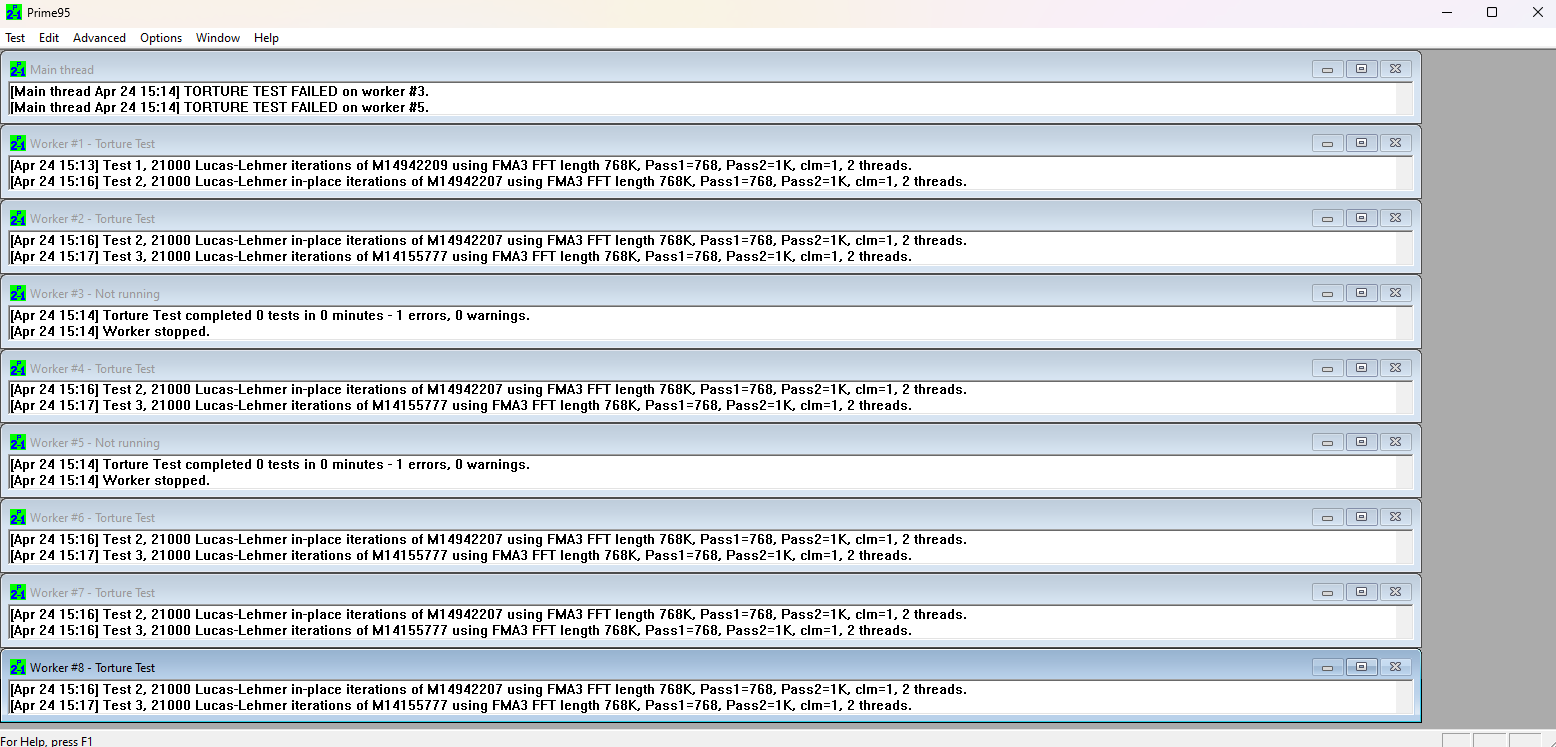Close the Worker #3 child window
Image resolution: width=1556 pixels, height=747 pixels.
coord(1395,293)
